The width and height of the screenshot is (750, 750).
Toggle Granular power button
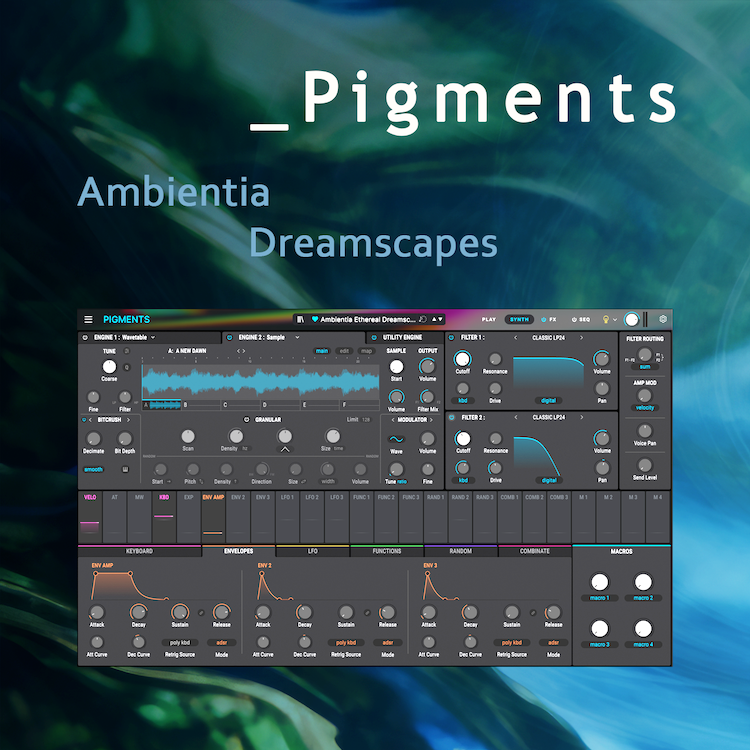(x=246, y=419)
